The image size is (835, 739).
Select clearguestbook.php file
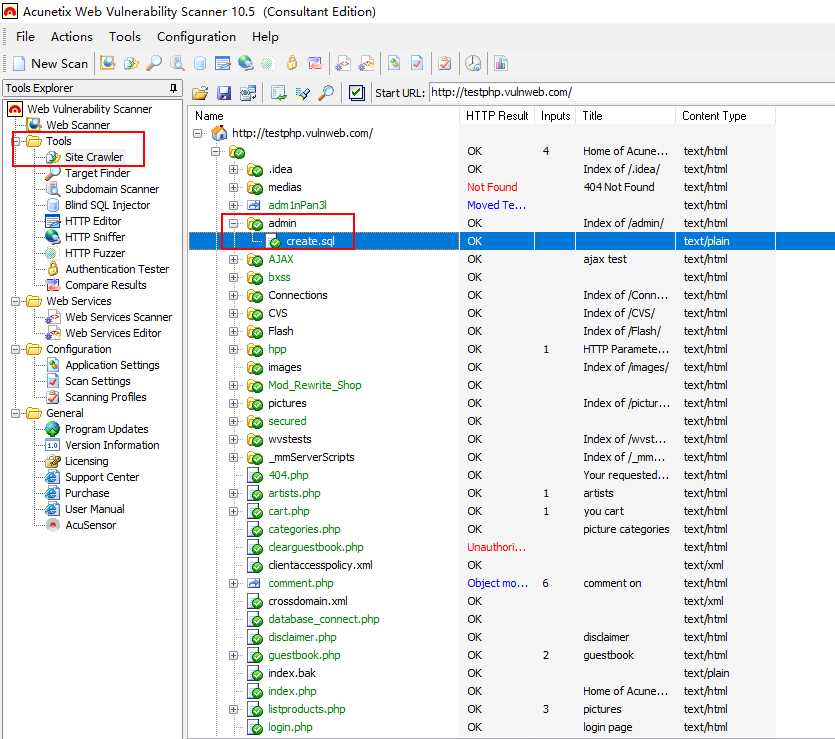click(316, 547)
